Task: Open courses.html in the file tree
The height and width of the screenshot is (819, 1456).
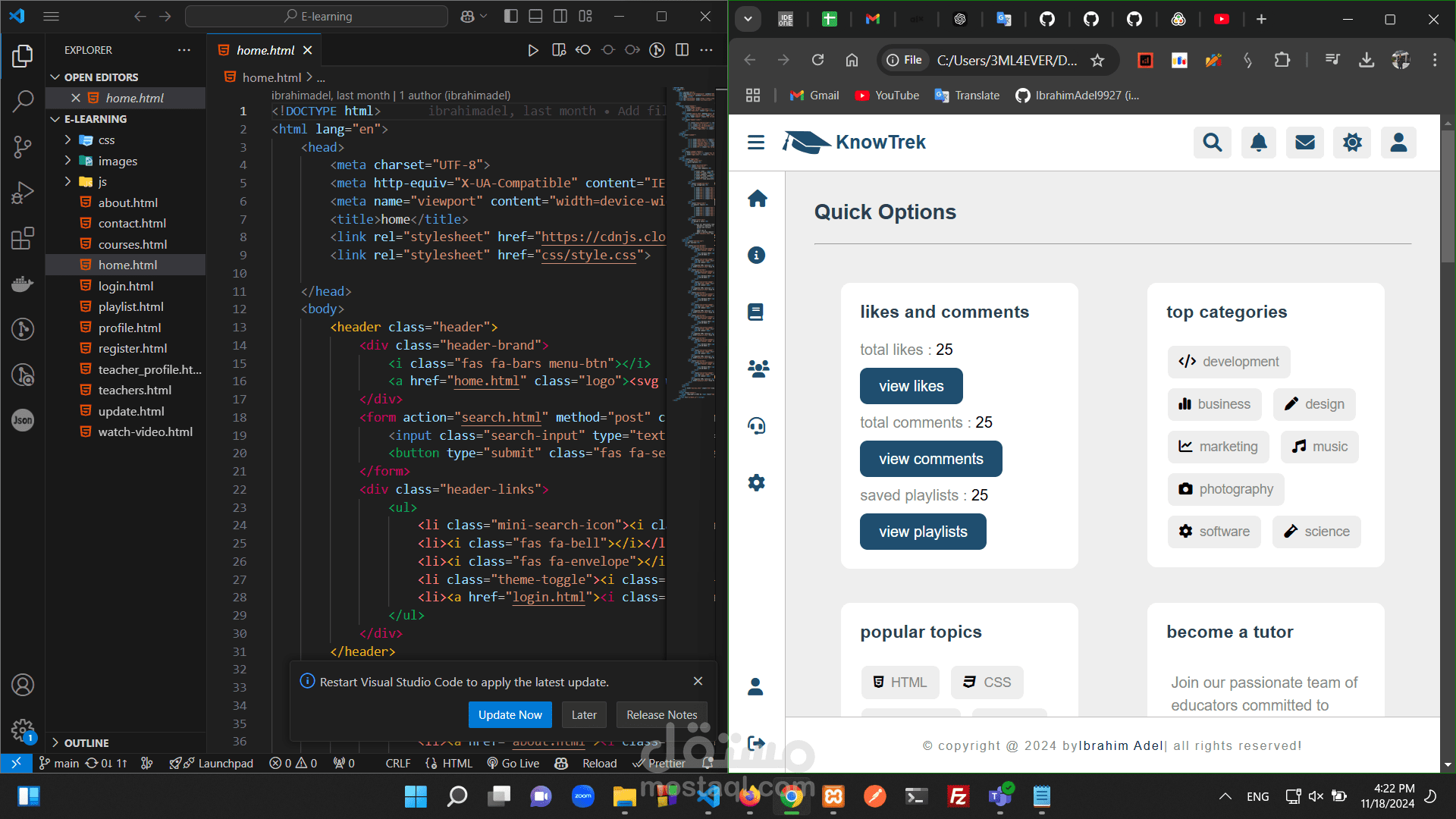Action: click(x=133, y=244)
